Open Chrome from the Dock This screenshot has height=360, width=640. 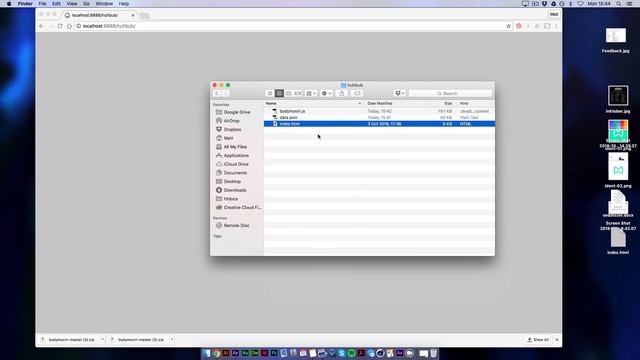coord(216,353)
